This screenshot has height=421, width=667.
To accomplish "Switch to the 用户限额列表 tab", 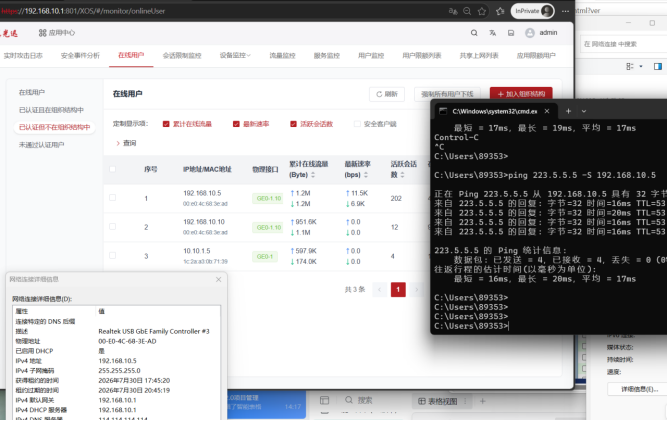I will point(422,55).
